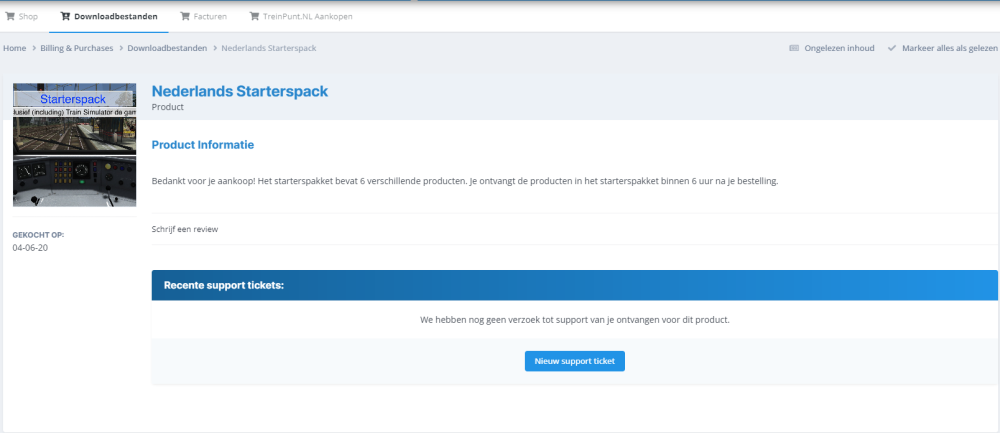Click the Nederlands Starterspack product title

pyautogui.click(x=239, y=91)
